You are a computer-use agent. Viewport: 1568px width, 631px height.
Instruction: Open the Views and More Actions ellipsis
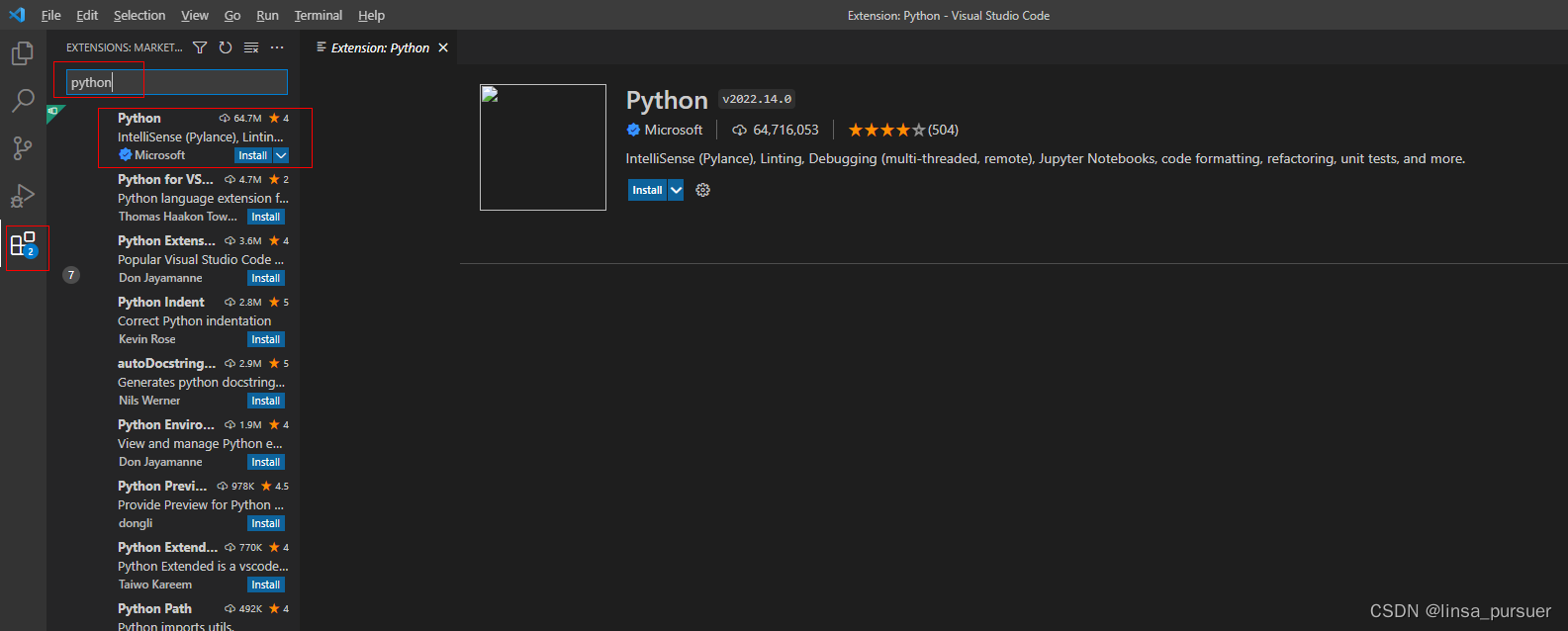coord(277,47)
